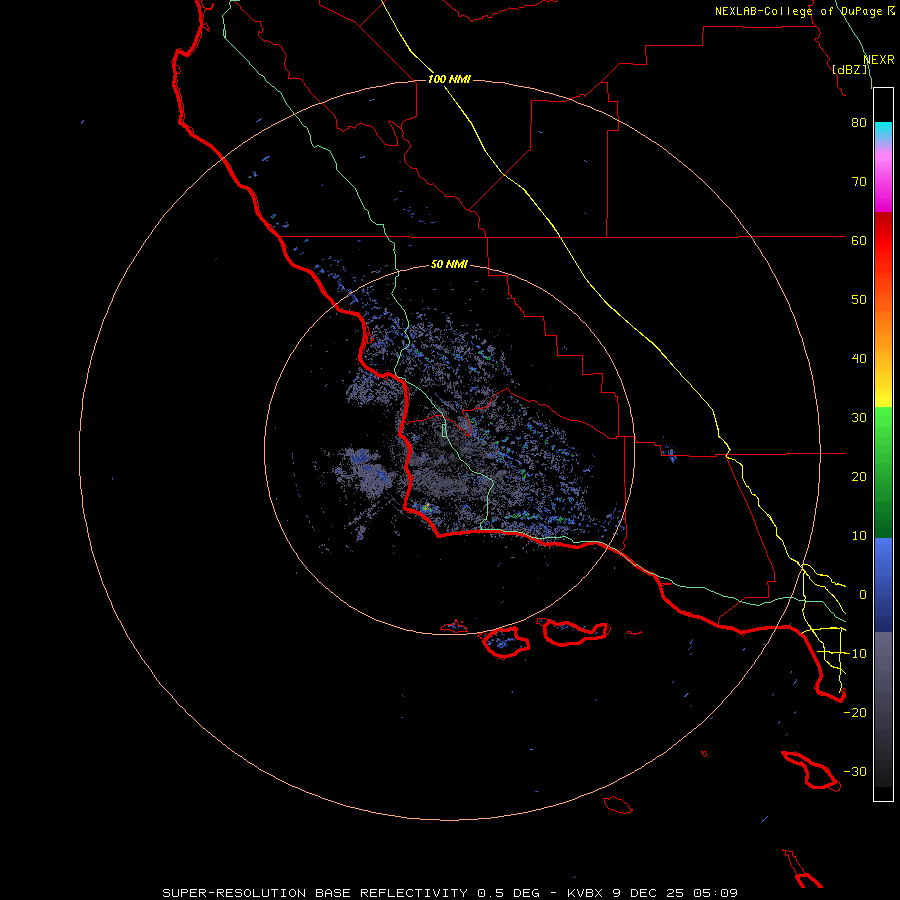Select the 0 value on the dBZ scale
900x900 pixels.
[862, 595]
